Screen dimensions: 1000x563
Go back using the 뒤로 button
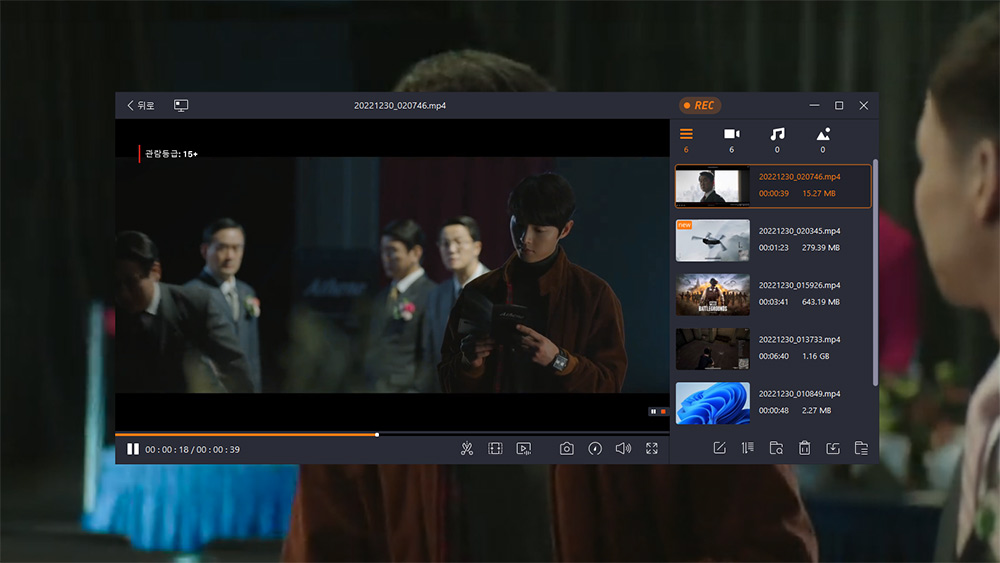140,105
